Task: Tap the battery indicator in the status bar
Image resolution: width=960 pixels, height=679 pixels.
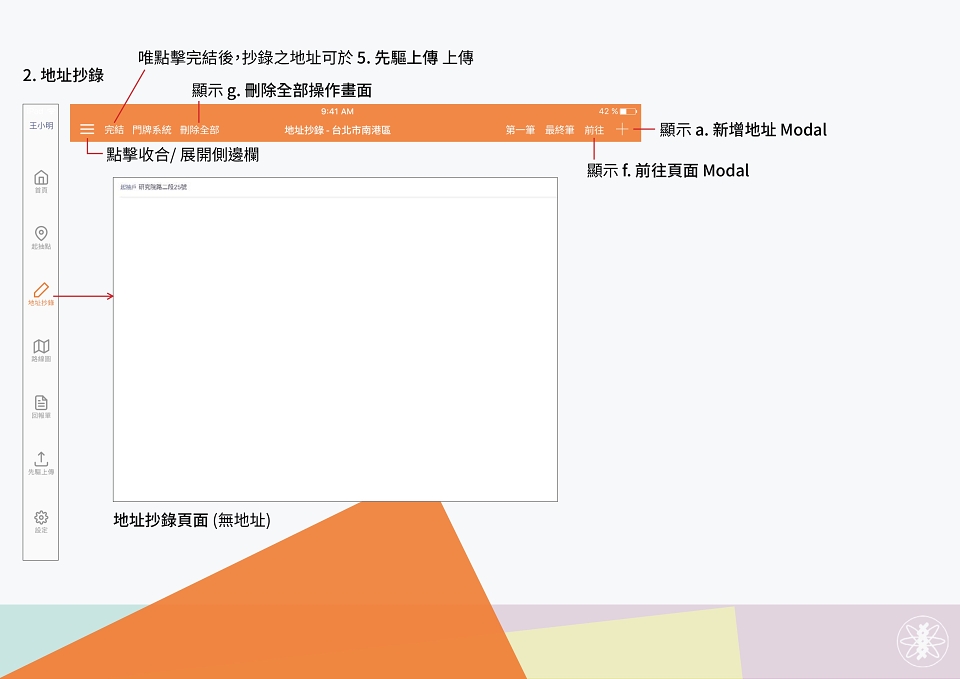Action: click(x=628, y=111)
